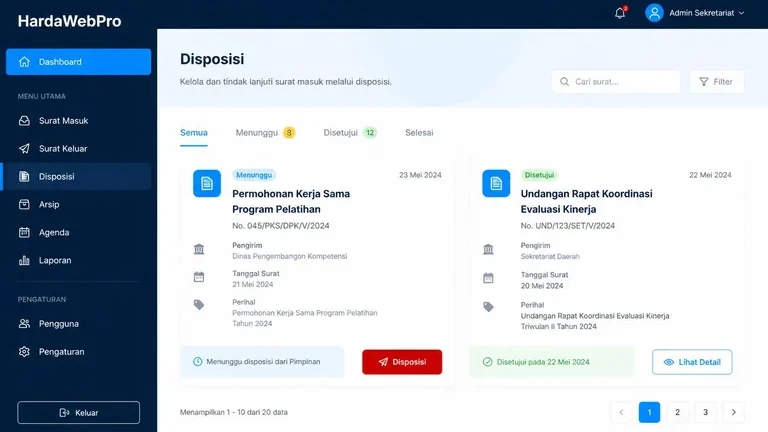Go to next page arrow
The height and width of the screenshot is (432, 768).
pyautogui.click(x=734, y=412)
